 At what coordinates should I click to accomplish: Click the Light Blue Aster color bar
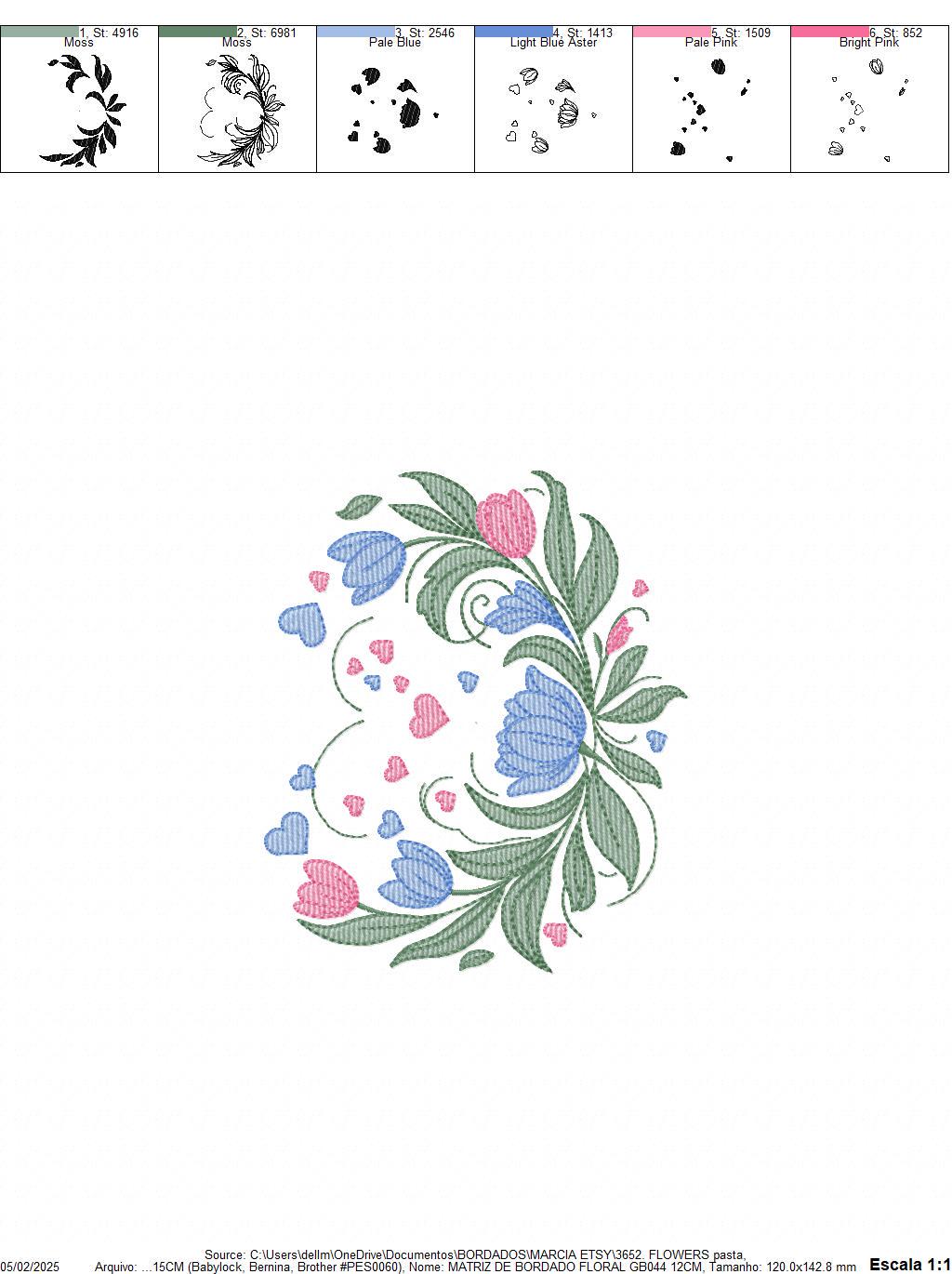[511, 31]
